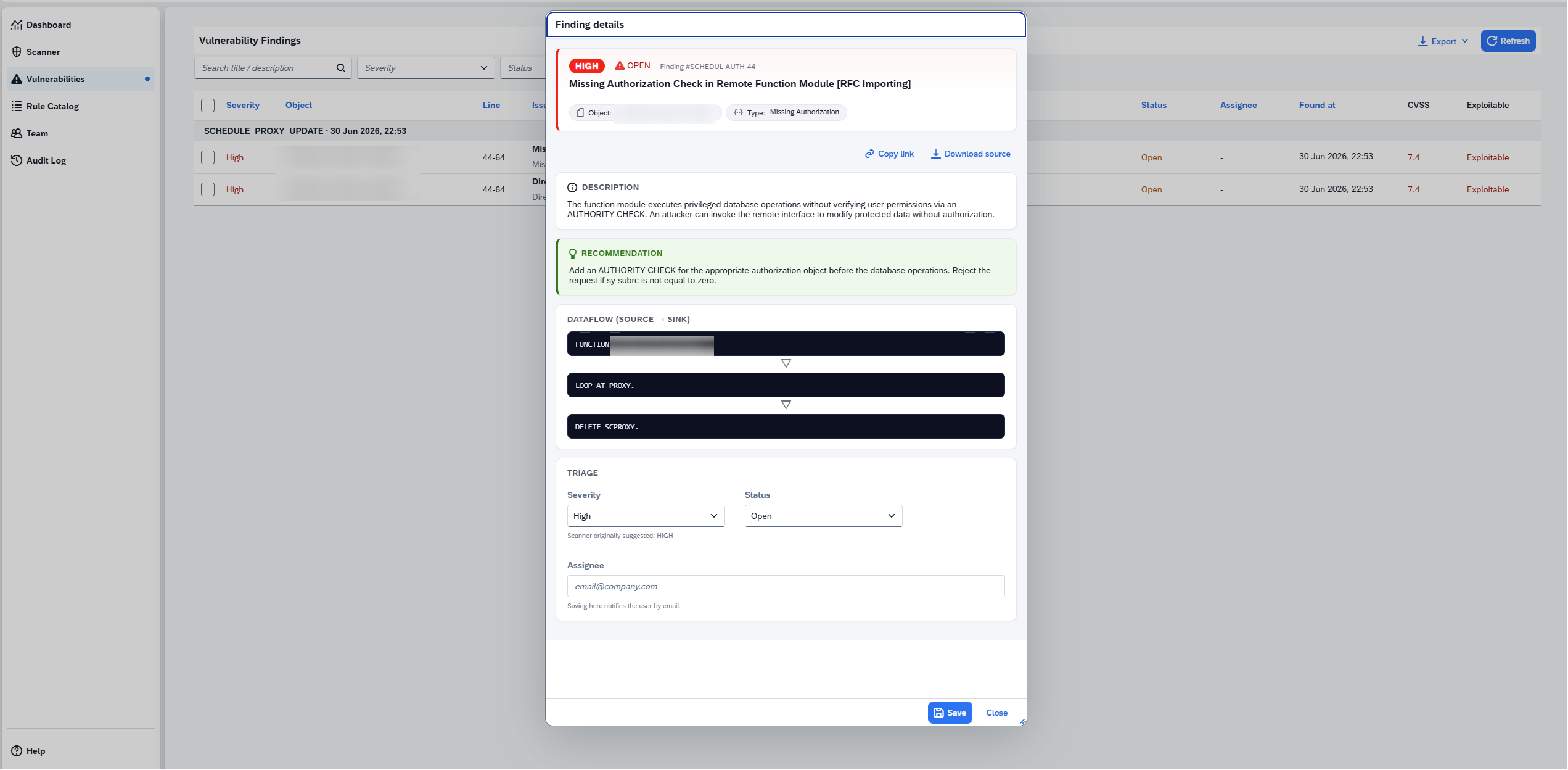The height and width of the screenshot is (770, 1568).
Task: Click the FUNCTION dataflow source step
Action: pos(786,344)
